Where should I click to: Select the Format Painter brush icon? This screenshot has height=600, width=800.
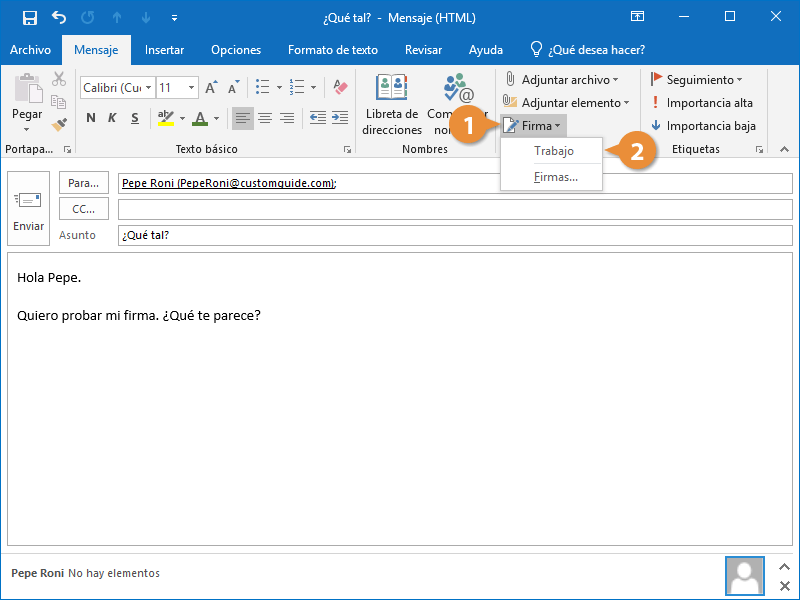click(59, 124)
